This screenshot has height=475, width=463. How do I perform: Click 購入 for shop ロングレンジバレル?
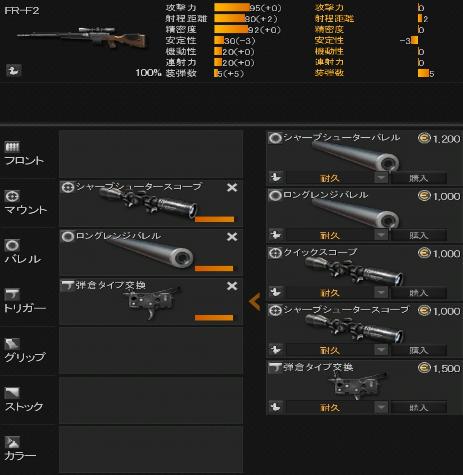(x=418, y=235)
